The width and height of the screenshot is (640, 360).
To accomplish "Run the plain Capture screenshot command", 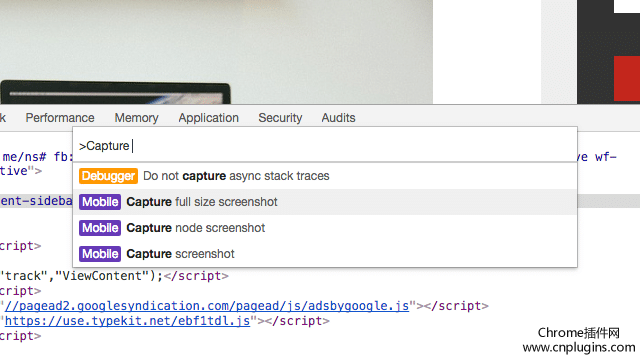I will [325, 254].
